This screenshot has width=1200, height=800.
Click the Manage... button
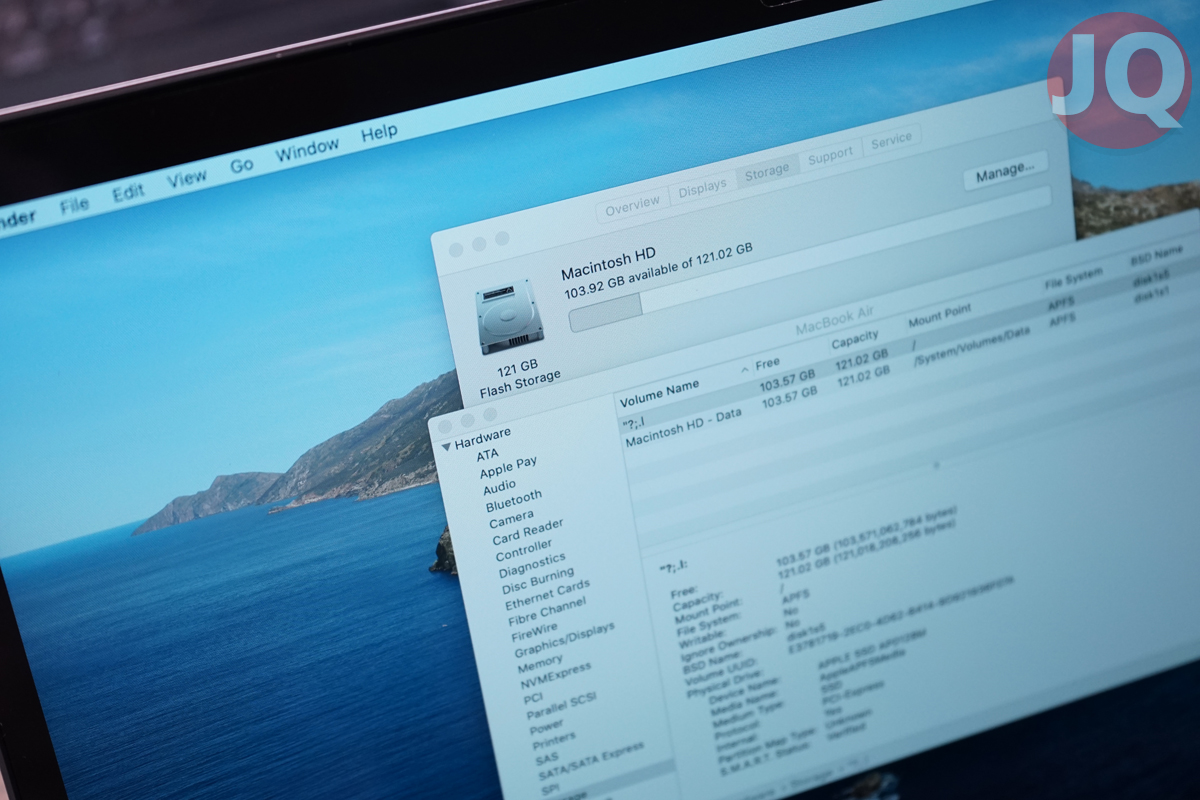pyautogui.click(x=1006, y=171)
